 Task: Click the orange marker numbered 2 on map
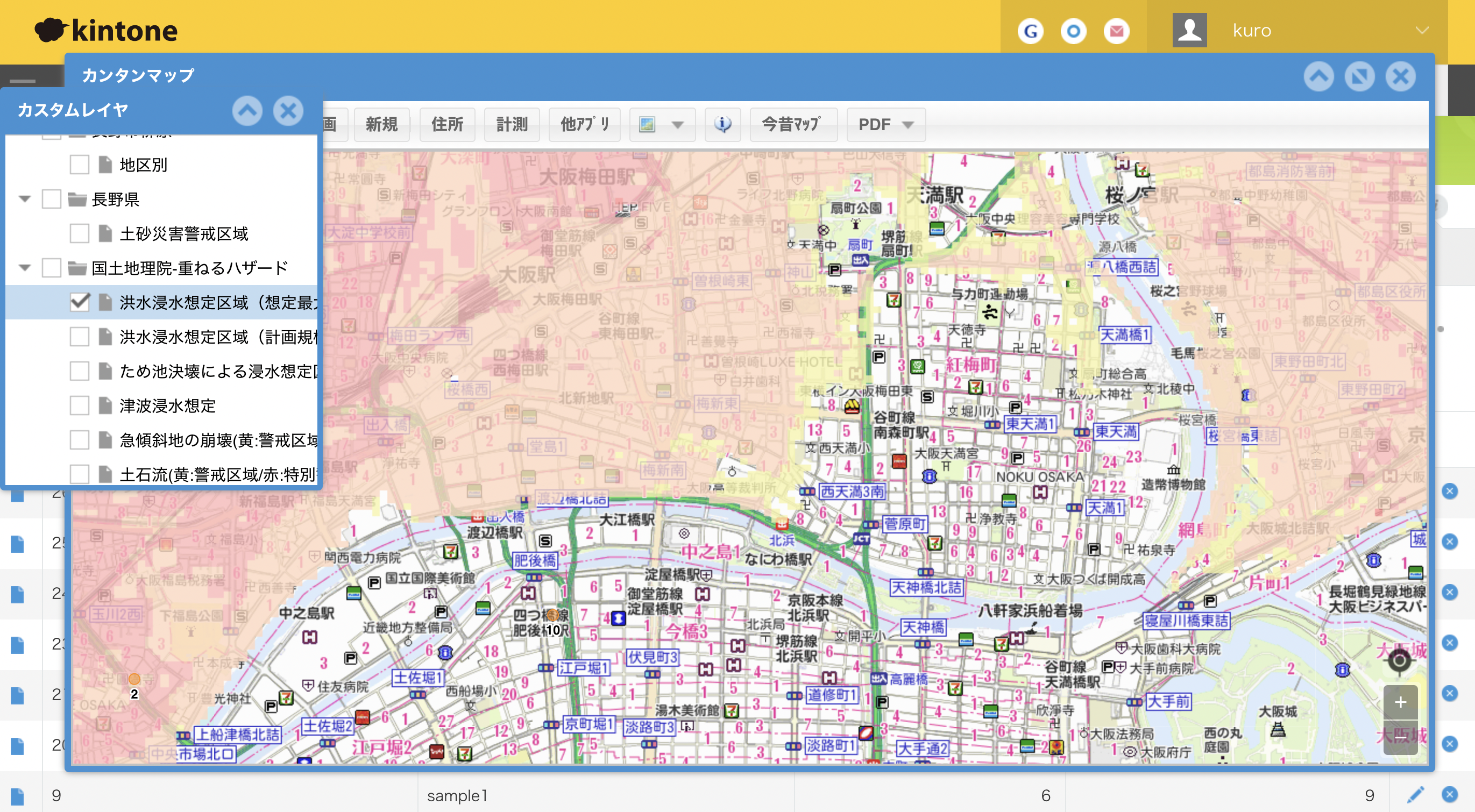point(134,679)
